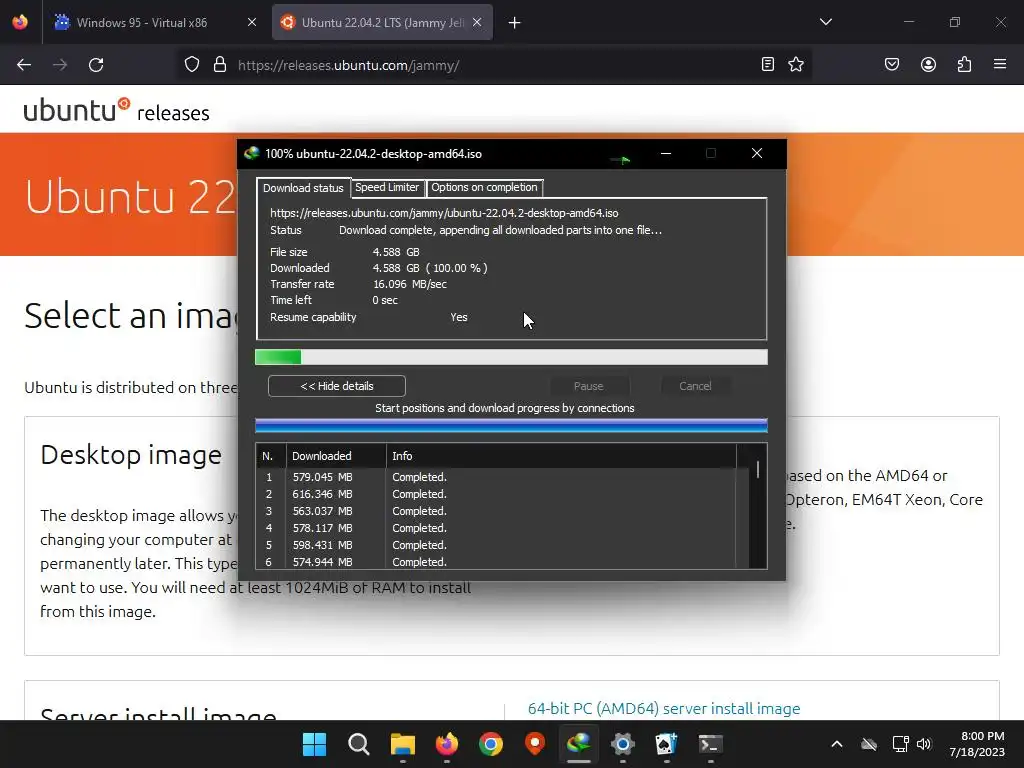This screenshot has height=768, width=1024.
Task: Open the Options on completion tab
Action: (x=484, y=187)
